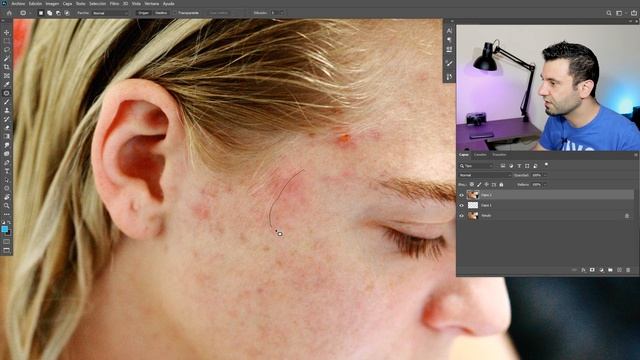
Task: Delete layer with the trash icon
Action: click(x=628, y=270)
